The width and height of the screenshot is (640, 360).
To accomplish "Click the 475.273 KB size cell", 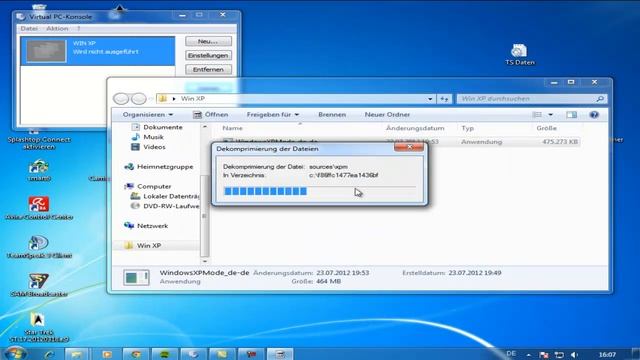I will click(x=560, y=142).
